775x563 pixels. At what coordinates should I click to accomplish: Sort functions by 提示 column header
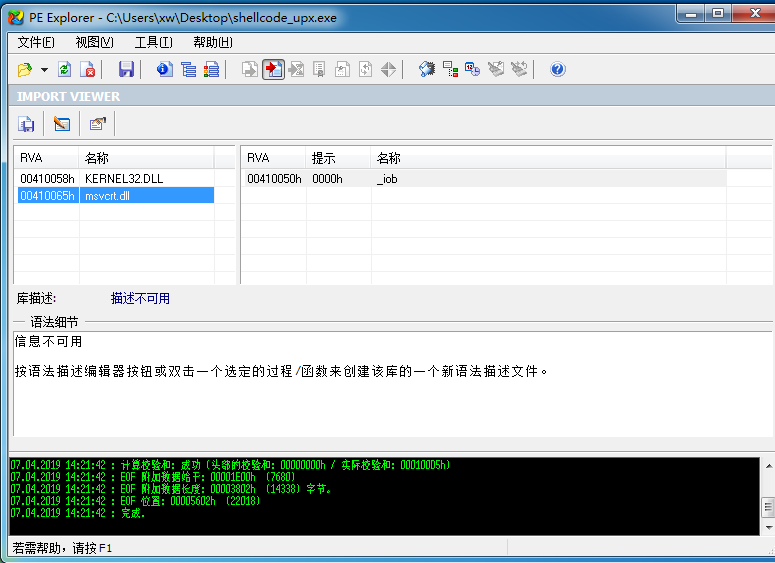click(x=338, y=158)
